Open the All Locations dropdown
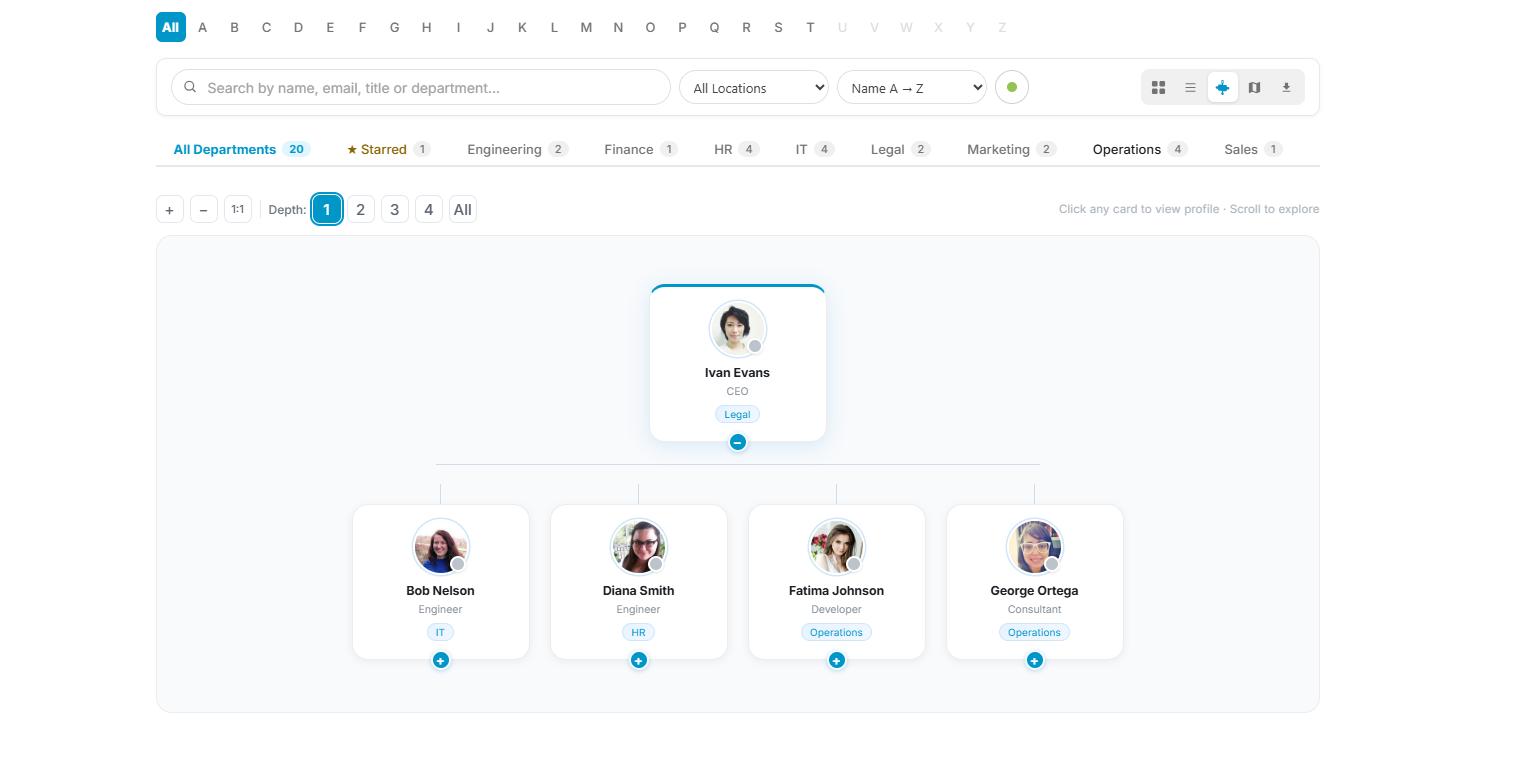Screen dimensions: 1523x767 tap(754, 88)
